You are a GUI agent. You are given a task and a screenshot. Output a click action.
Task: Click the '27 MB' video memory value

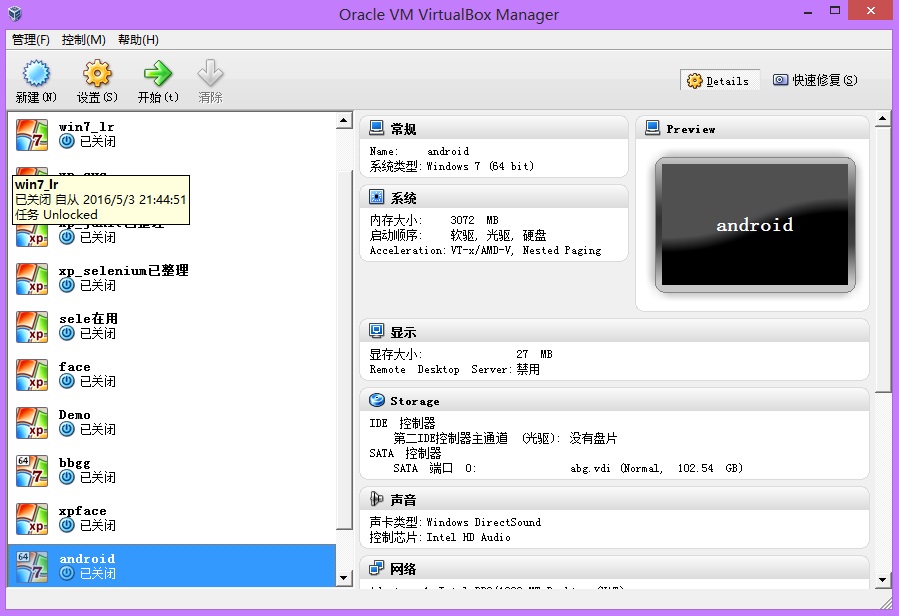coord(534,354)
